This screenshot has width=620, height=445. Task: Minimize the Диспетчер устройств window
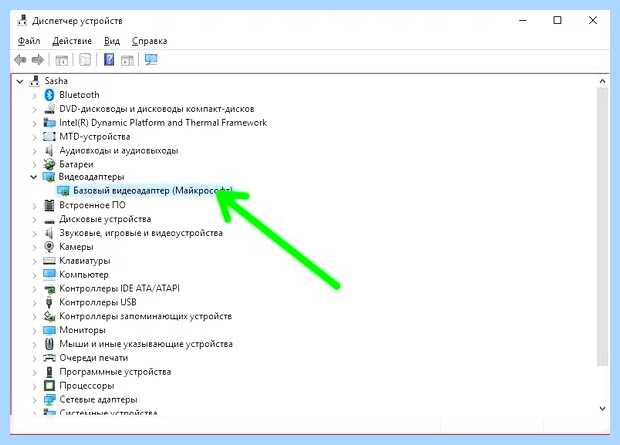point(523,20)
